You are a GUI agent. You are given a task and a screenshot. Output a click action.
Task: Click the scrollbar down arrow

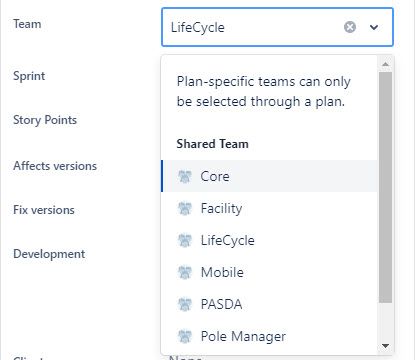click(x=385, y=346)
